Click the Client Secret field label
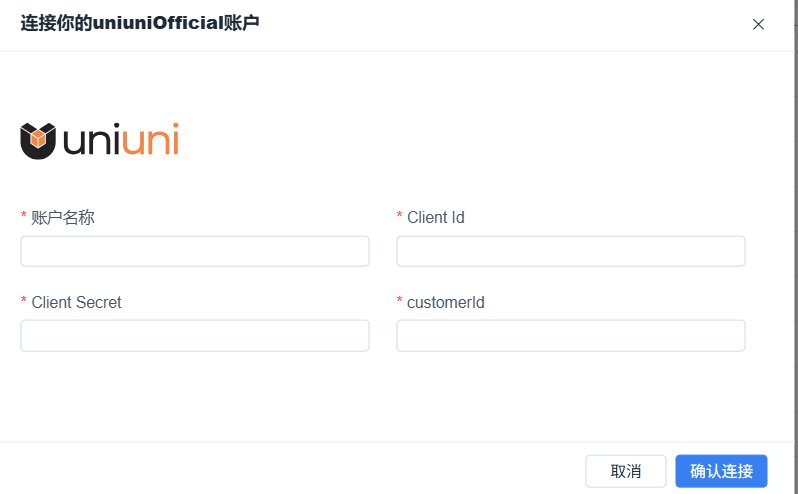 76,302
